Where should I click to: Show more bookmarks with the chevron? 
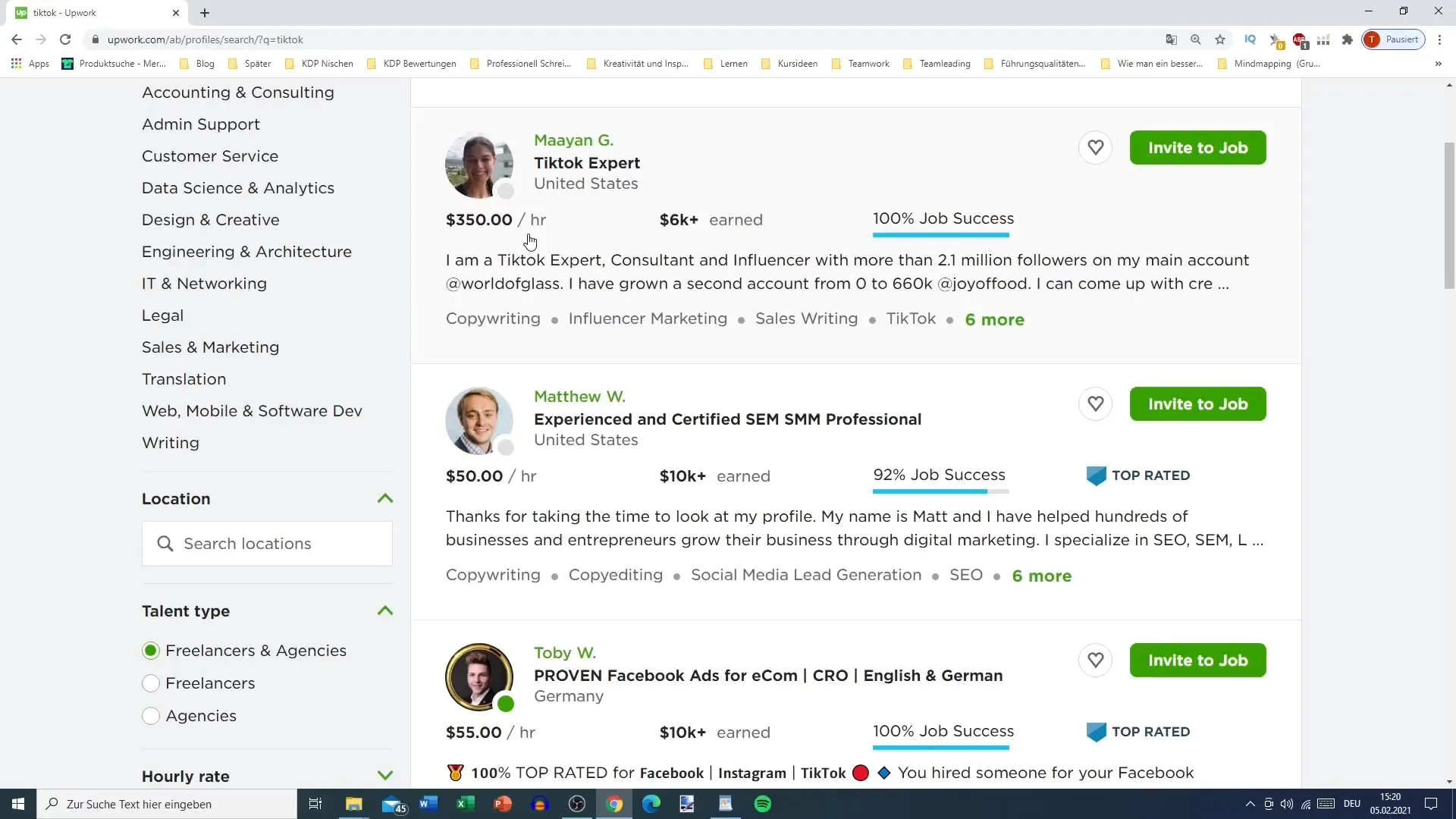coord(1438,64)
